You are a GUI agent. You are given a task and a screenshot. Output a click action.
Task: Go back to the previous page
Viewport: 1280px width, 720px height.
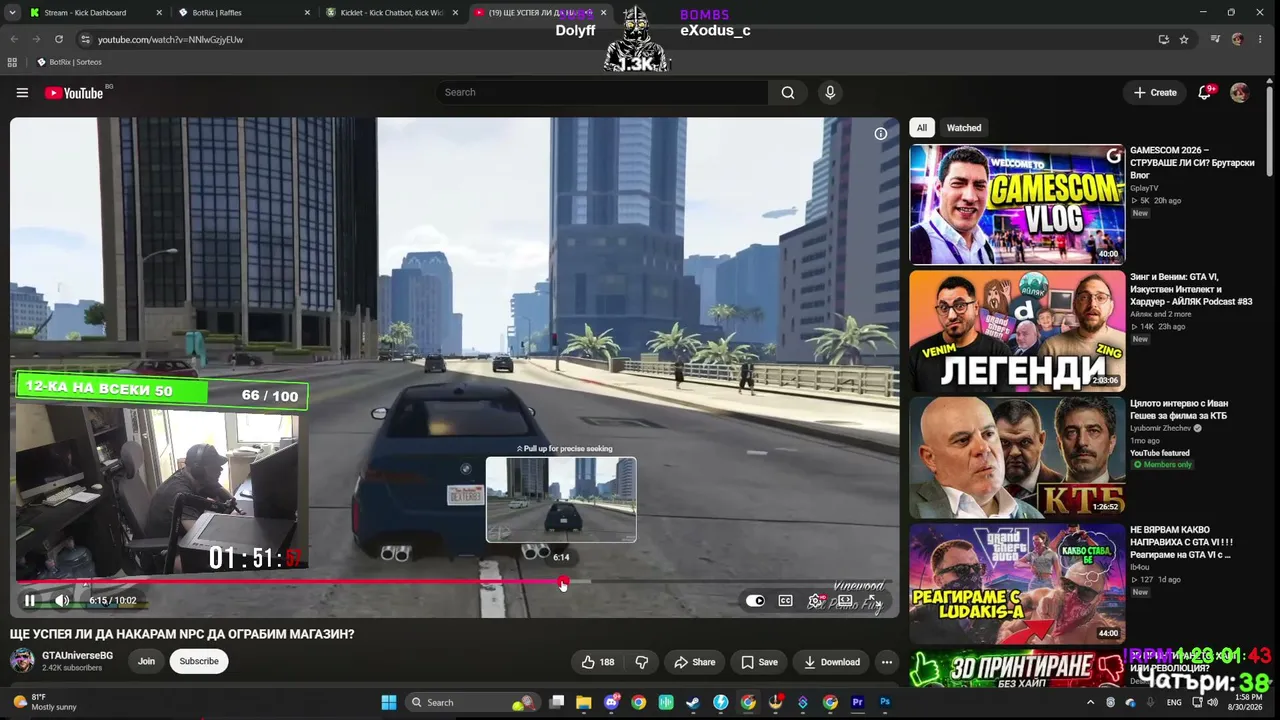(14, 39)
